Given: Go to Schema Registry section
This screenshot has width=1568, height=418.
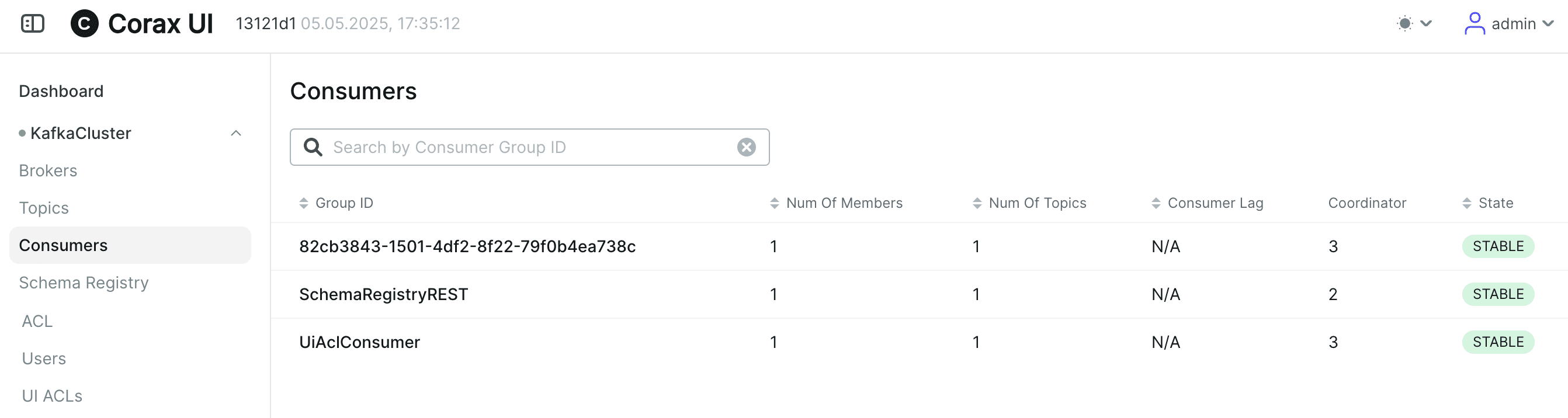Looking at the screenshot, I should [84, 283].
